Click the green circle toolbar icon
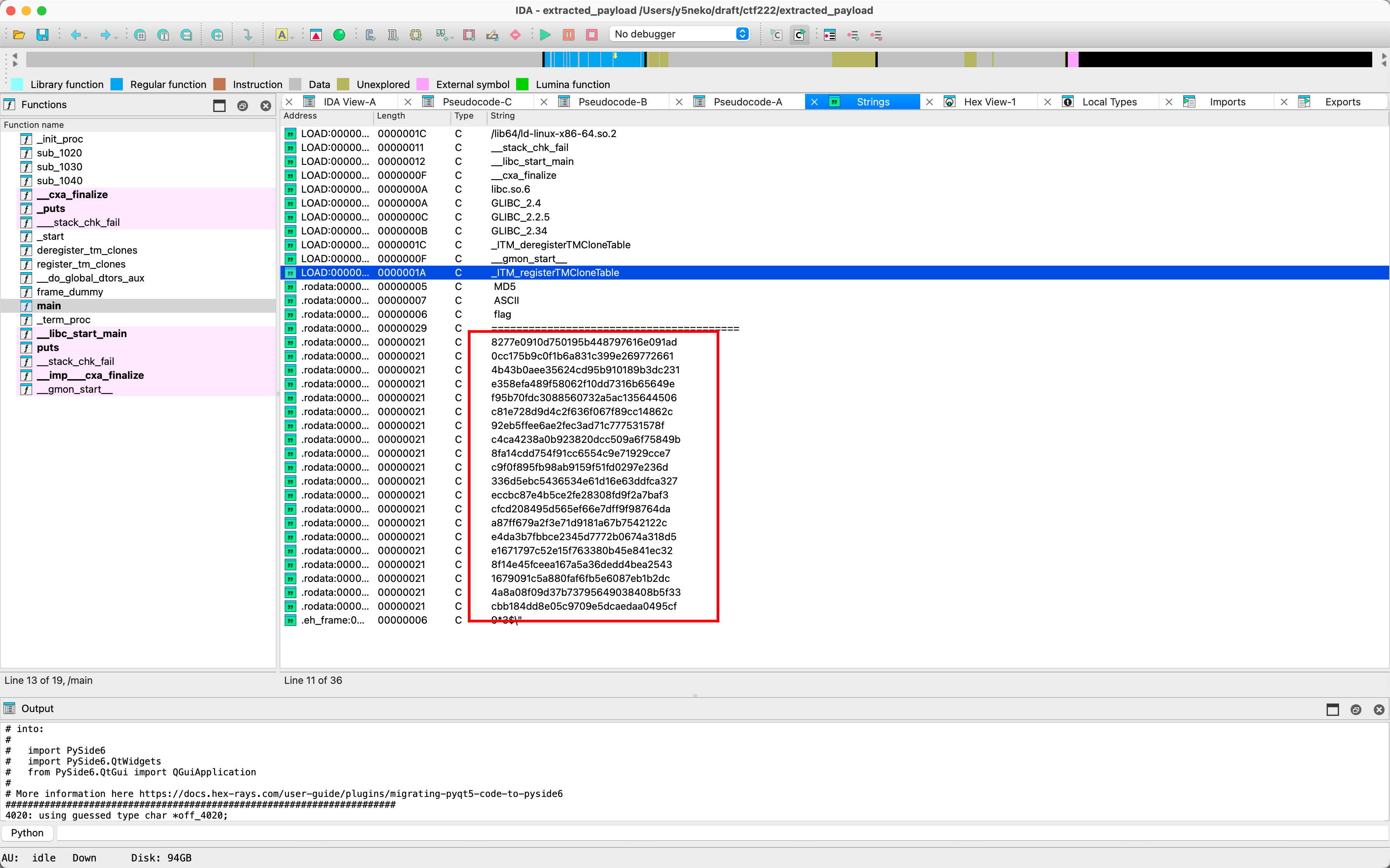Image resolution: width=1390 pixels, height=868 pixels. click(x=339, y=34)
